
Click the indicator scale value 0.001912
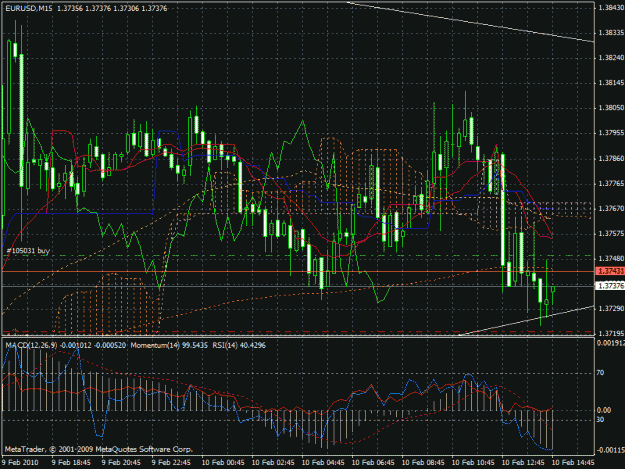[x=611, y=343]
